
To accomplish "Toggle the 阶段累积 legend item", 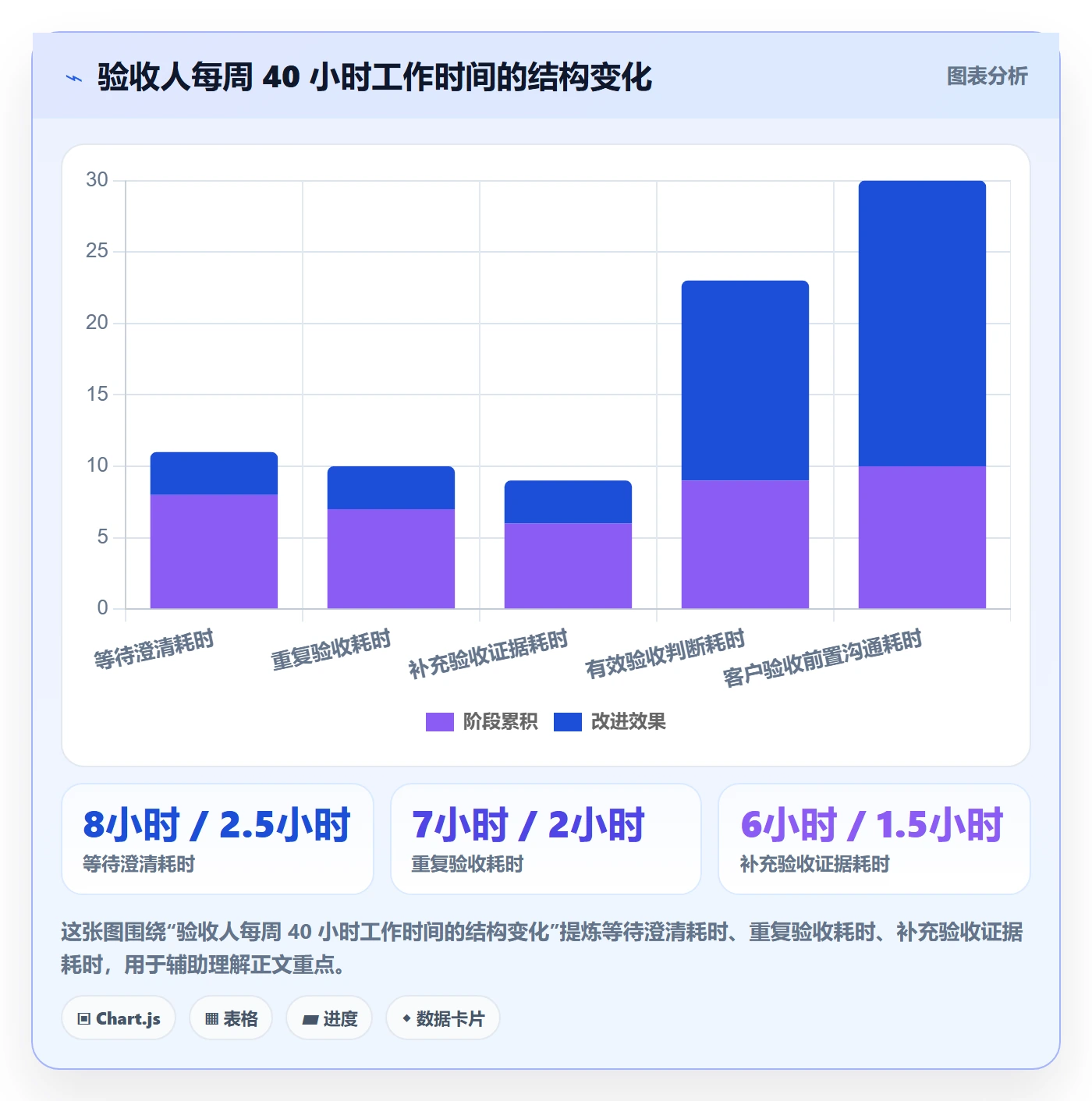I will [481, 722].
